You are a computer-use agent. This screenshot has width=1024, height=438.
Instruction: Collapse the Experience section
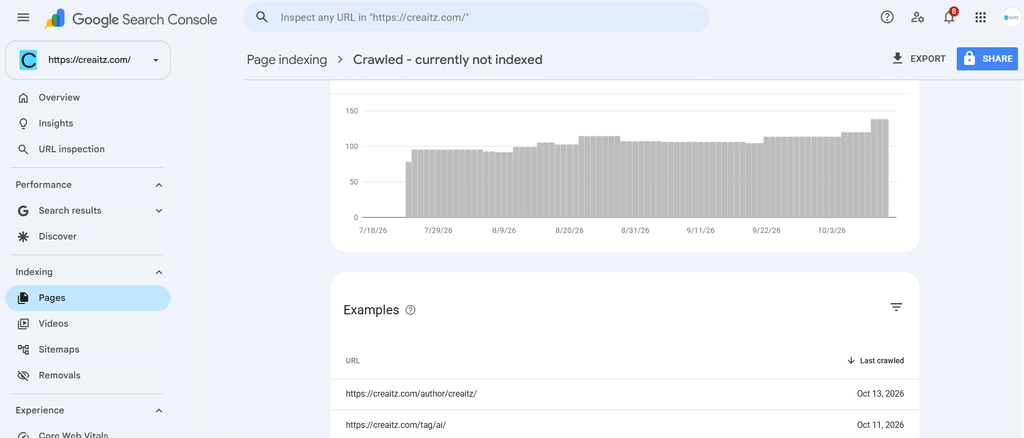click(x=159, y=411)
